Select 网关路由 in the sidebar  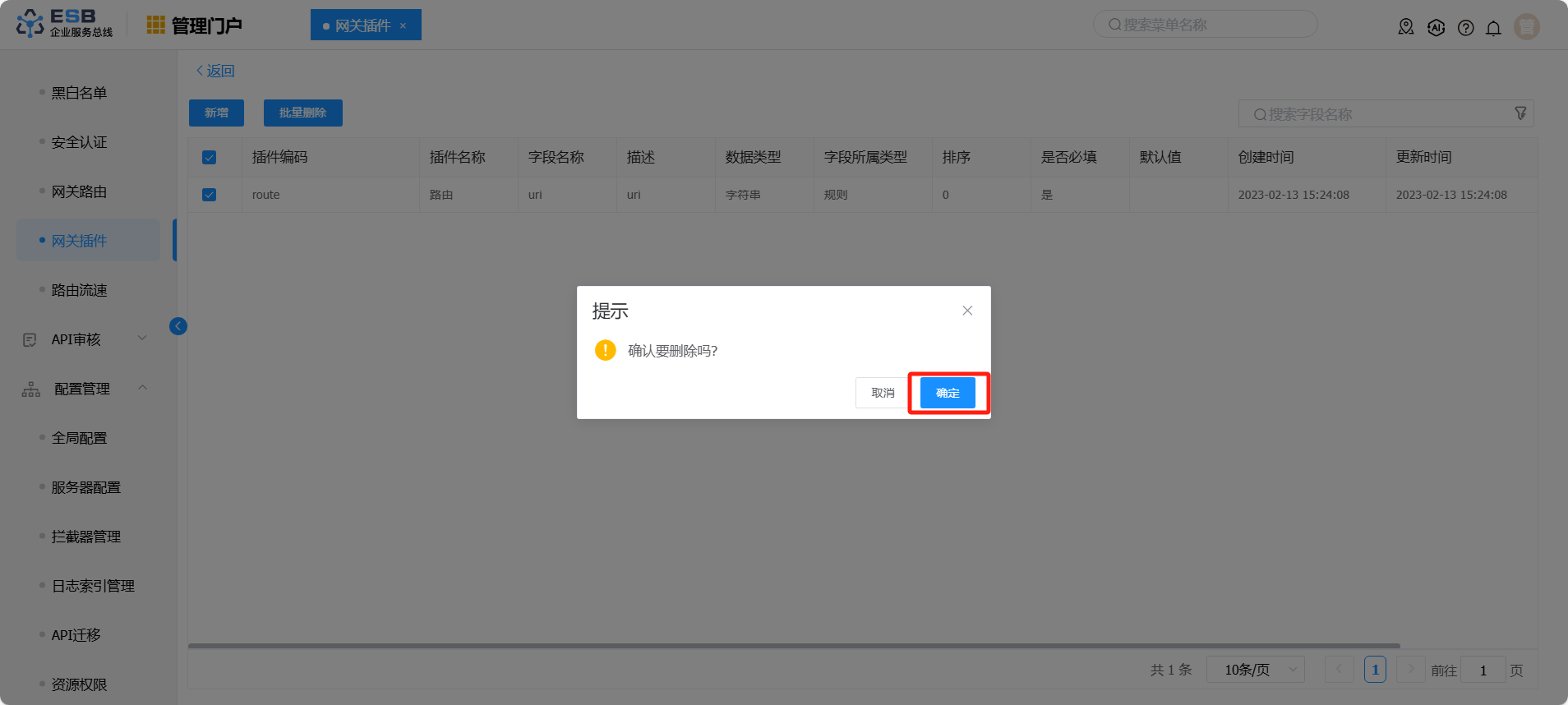80,191
